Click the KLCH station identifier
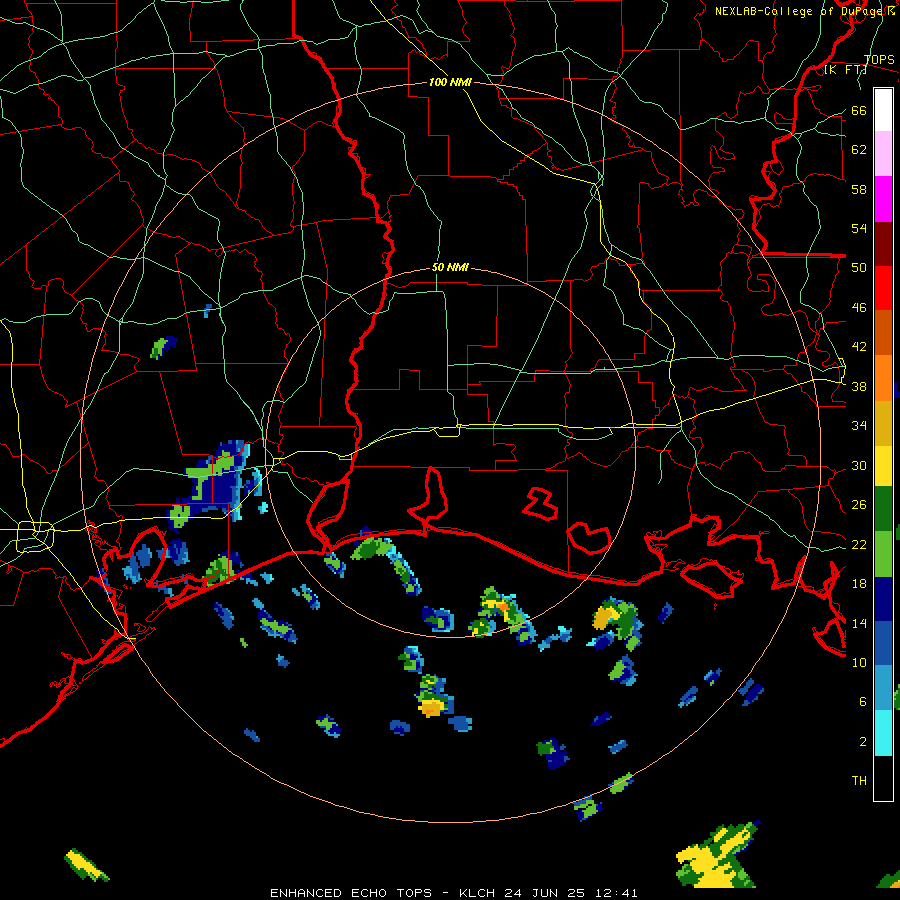Screen dimensions: 900x900 pyautogui.click(x=479, y=893)
